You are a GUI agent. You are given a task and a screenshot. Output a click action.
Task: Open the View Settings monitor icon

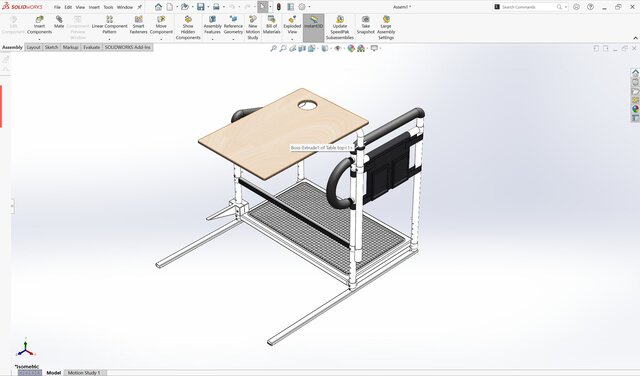[374, 49]
